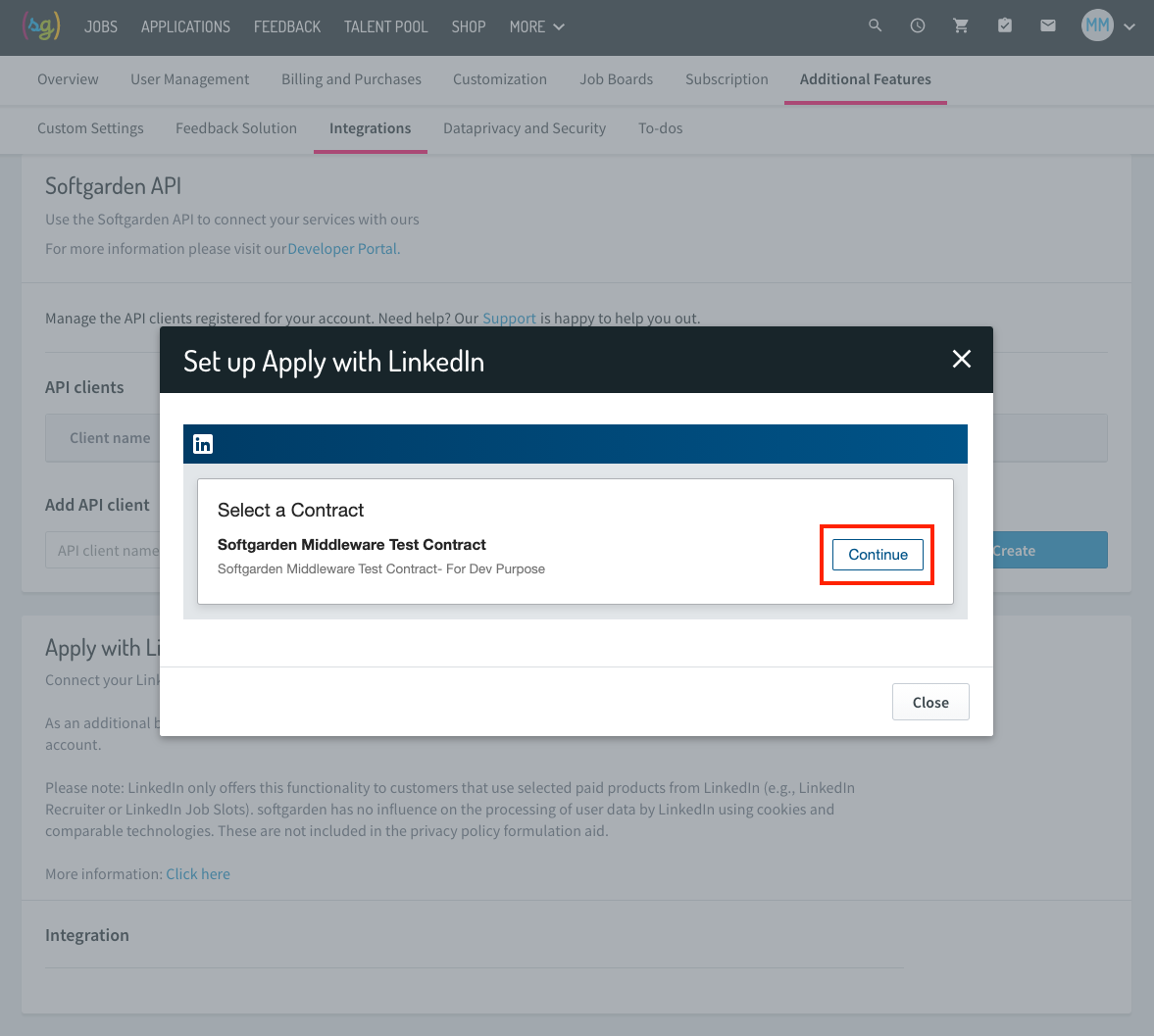Viewport: 1154px width, 1036px height.
Task: Switch to the Subscription tab
Action: [x=727, y=79]
